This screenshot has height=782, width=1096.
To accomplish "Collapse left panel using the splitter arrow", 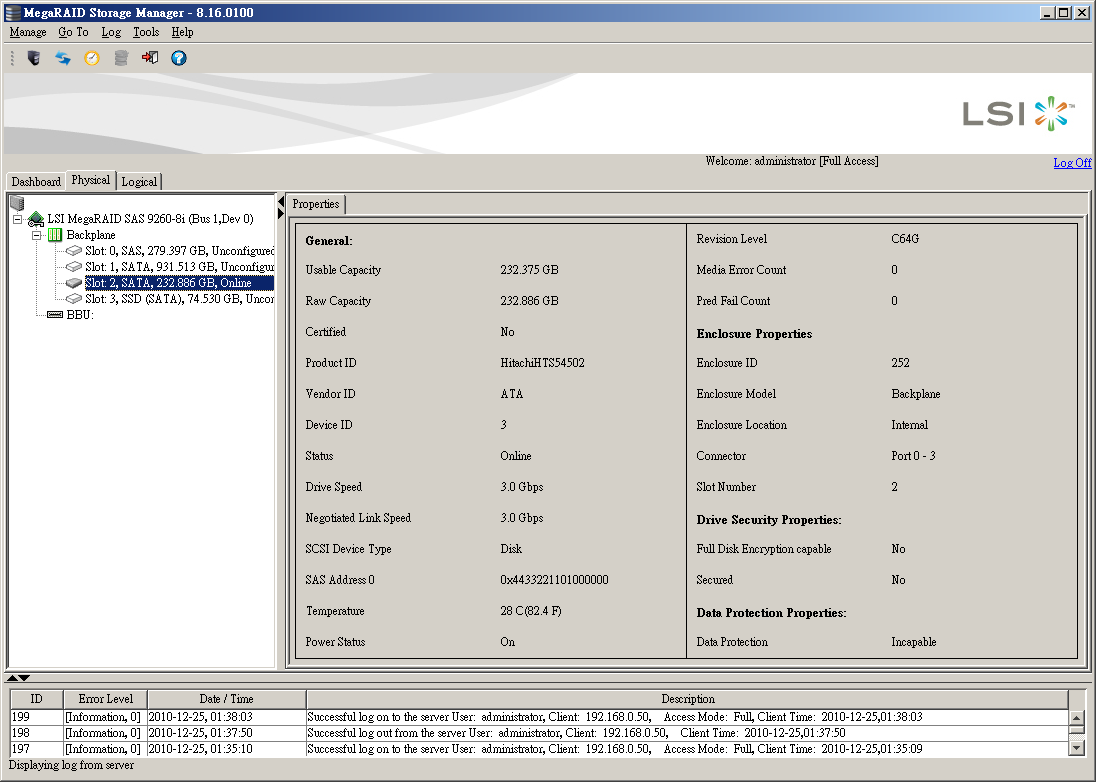I will (x=281, y=200).
